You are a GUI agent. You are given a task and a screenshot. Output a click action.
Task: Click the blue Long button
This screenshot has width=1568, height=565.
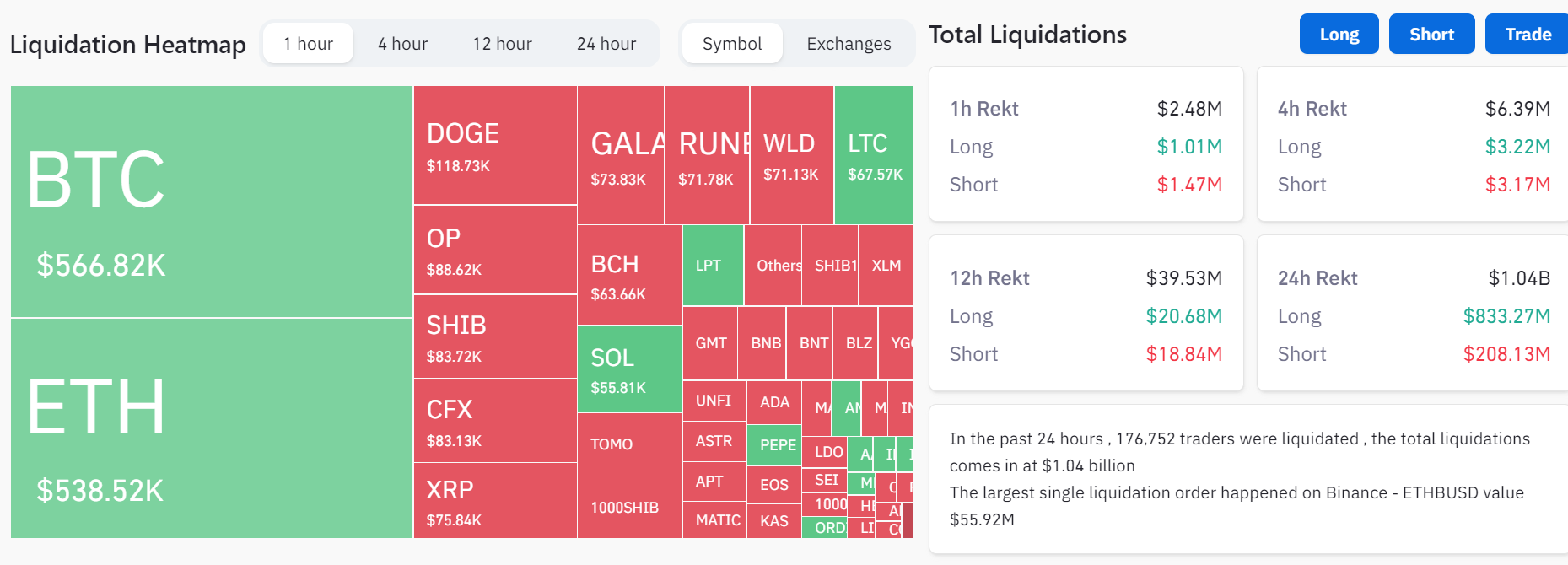point(1339,35)
